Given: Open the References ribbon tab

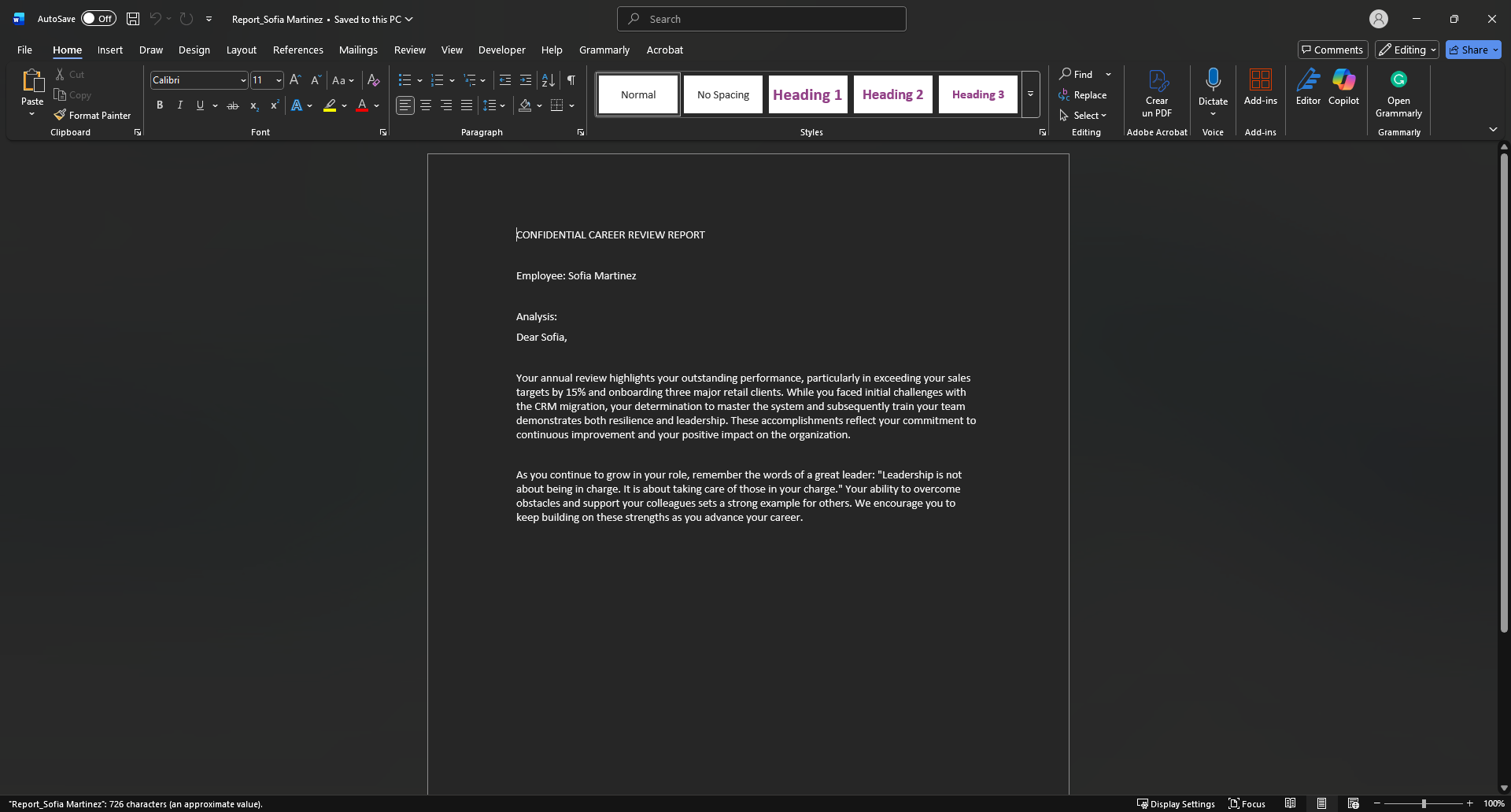Looking at the screenshot, I should [297, 50].
